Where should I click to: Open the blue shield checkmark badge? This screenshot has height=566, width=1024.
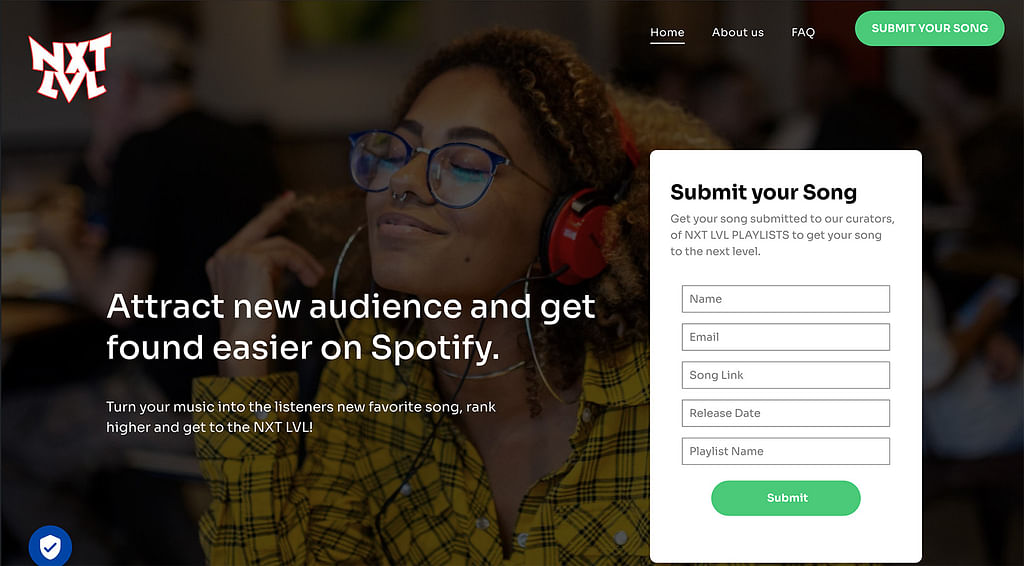50,546
